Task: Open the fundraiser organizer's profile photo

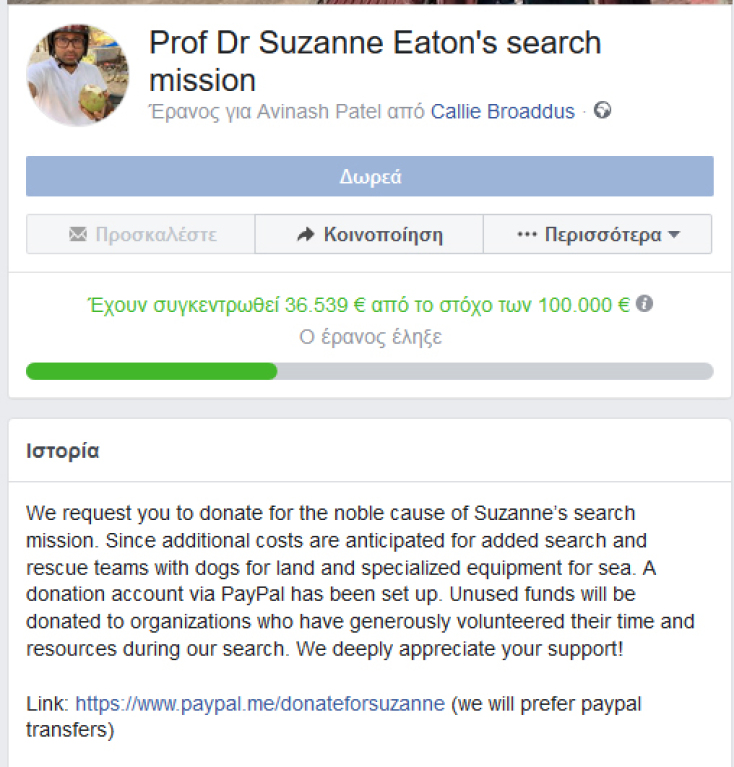Action: coord(77,76)
